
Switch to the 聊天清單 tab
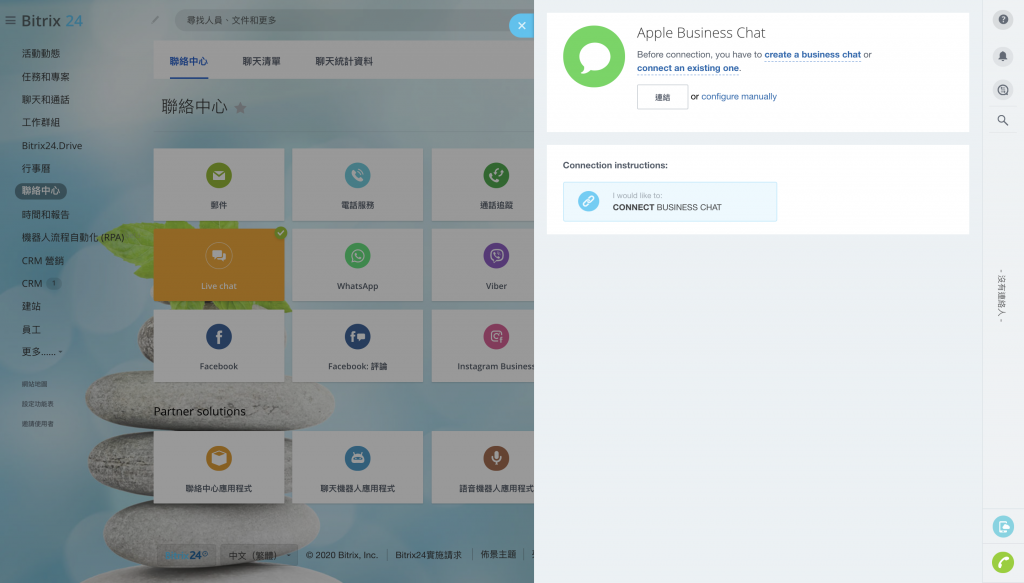[x=261, y=61]
